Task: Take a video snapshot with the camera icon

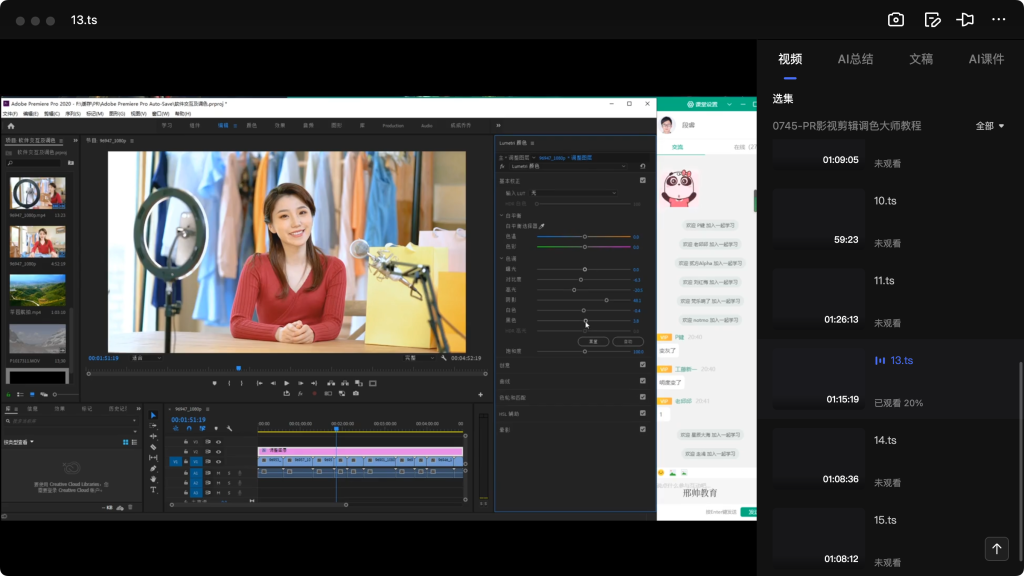Action: pyautogui.click(x=896, y=20)
